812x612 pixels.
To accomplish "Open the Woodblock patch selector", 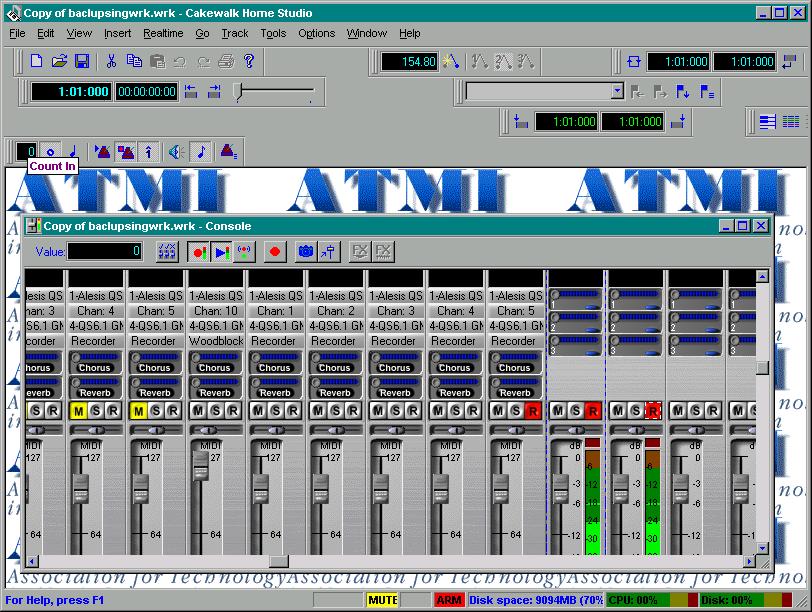I will [216, 341].
